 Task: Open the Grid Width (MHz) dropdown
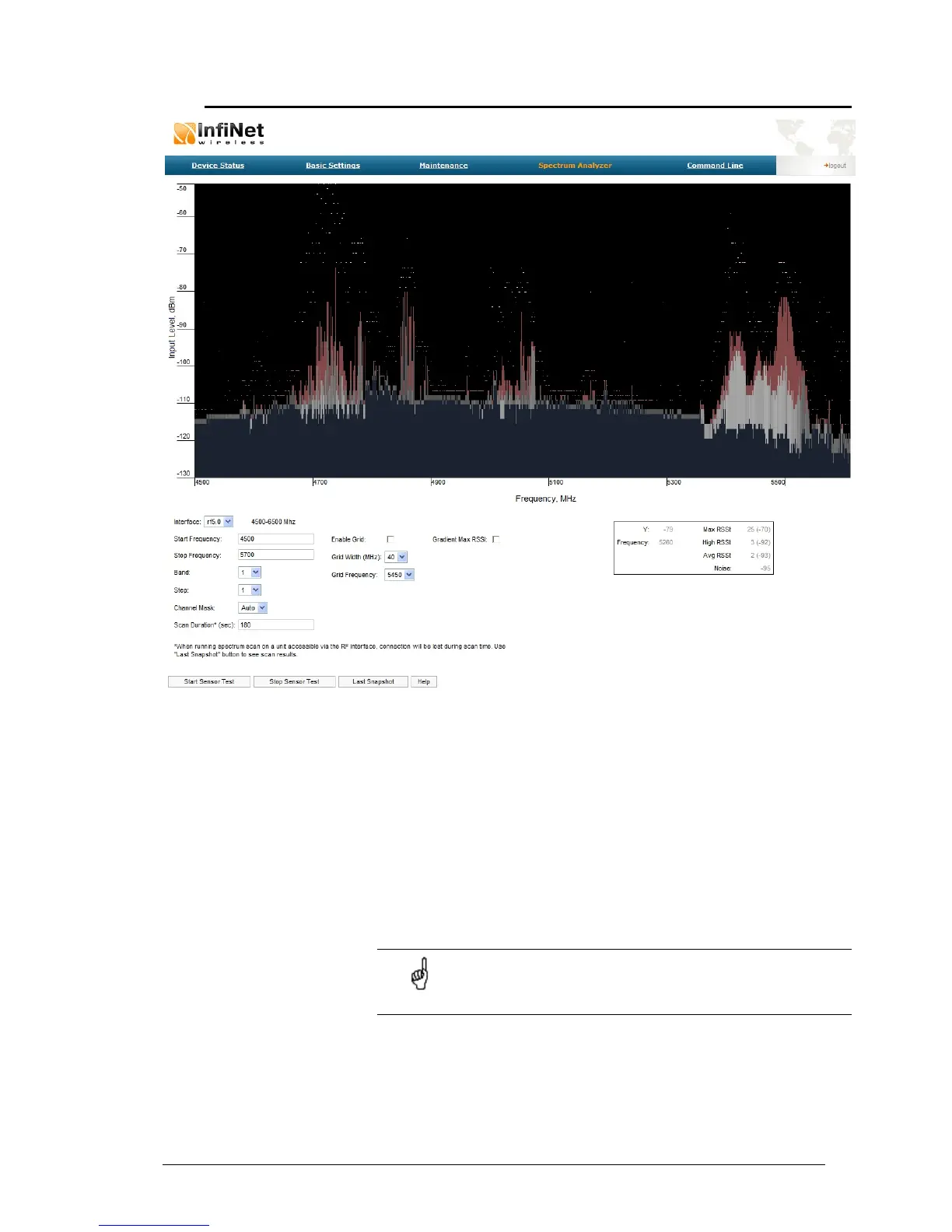click(396, 558)
